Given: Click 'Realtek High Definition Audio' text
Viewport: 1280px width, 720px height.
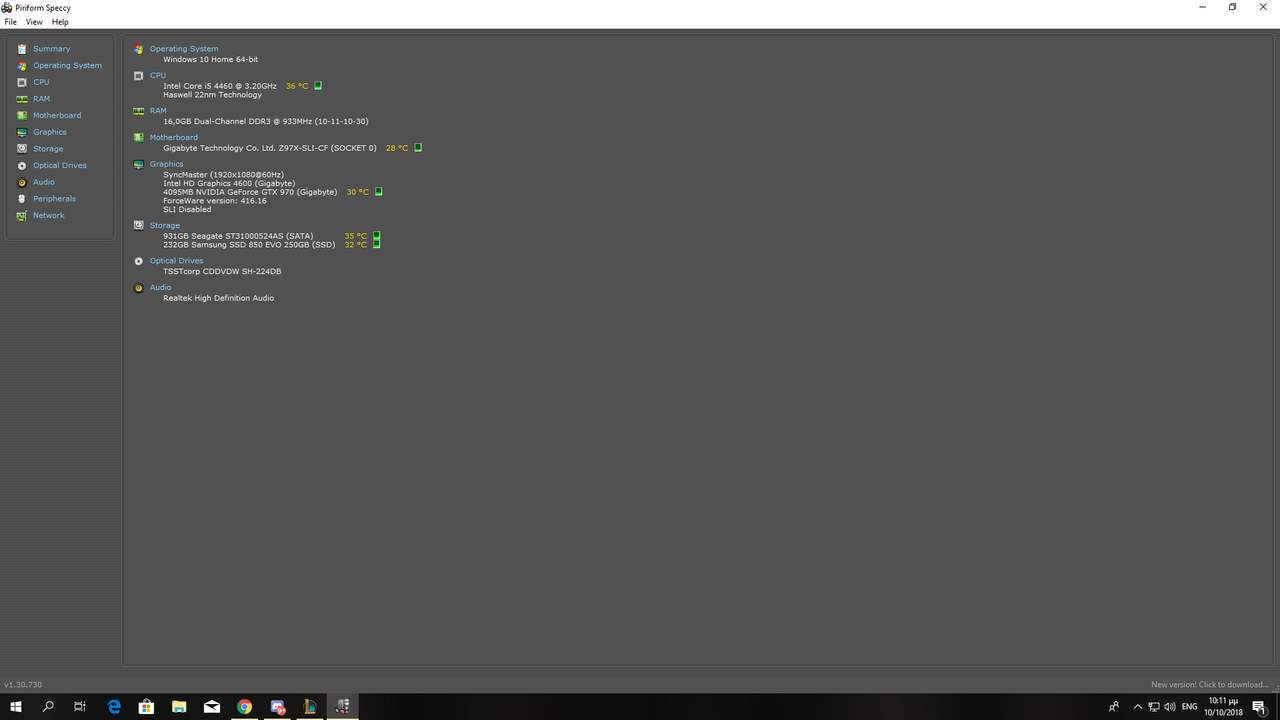Looking at the screenshot, I should click(x=218, y=298).
